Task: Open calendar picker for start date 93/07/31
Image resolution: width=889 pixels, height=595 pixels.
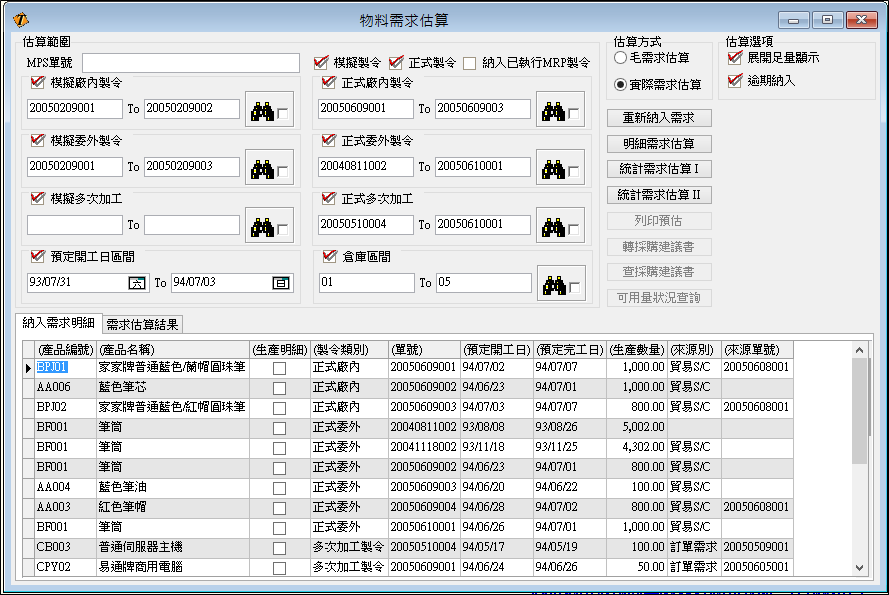Action: pos(137,283)
